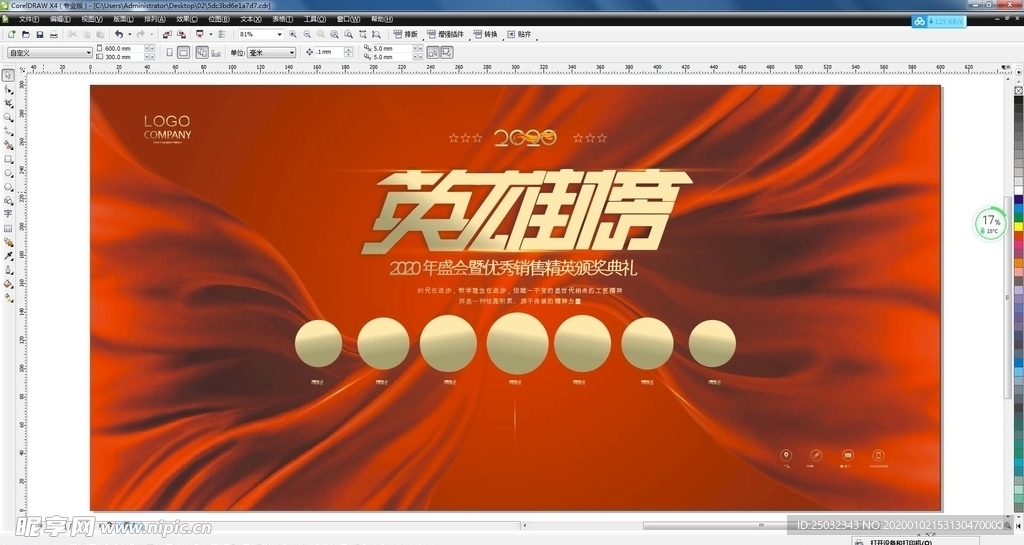Click the cloud download speed widget

pos(939,21)
